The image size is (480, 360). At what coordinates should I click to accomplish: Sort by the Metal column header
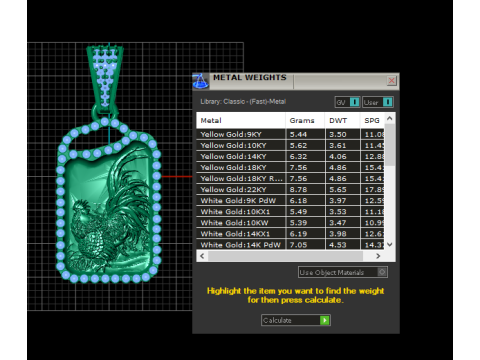point(241,120)
